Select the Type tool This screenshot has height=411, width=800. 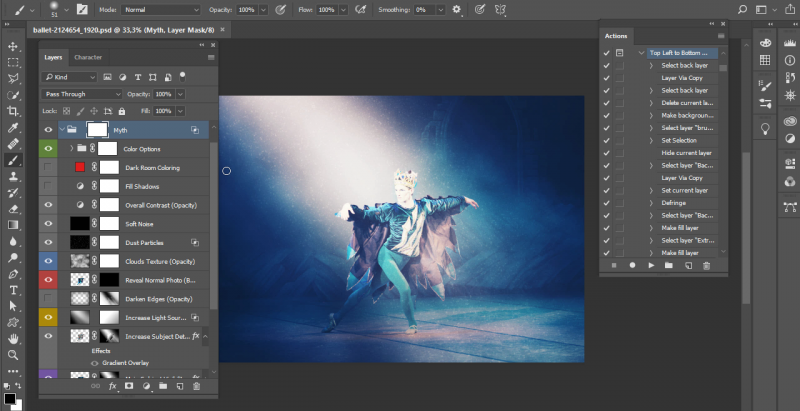(x=13, y=290)
